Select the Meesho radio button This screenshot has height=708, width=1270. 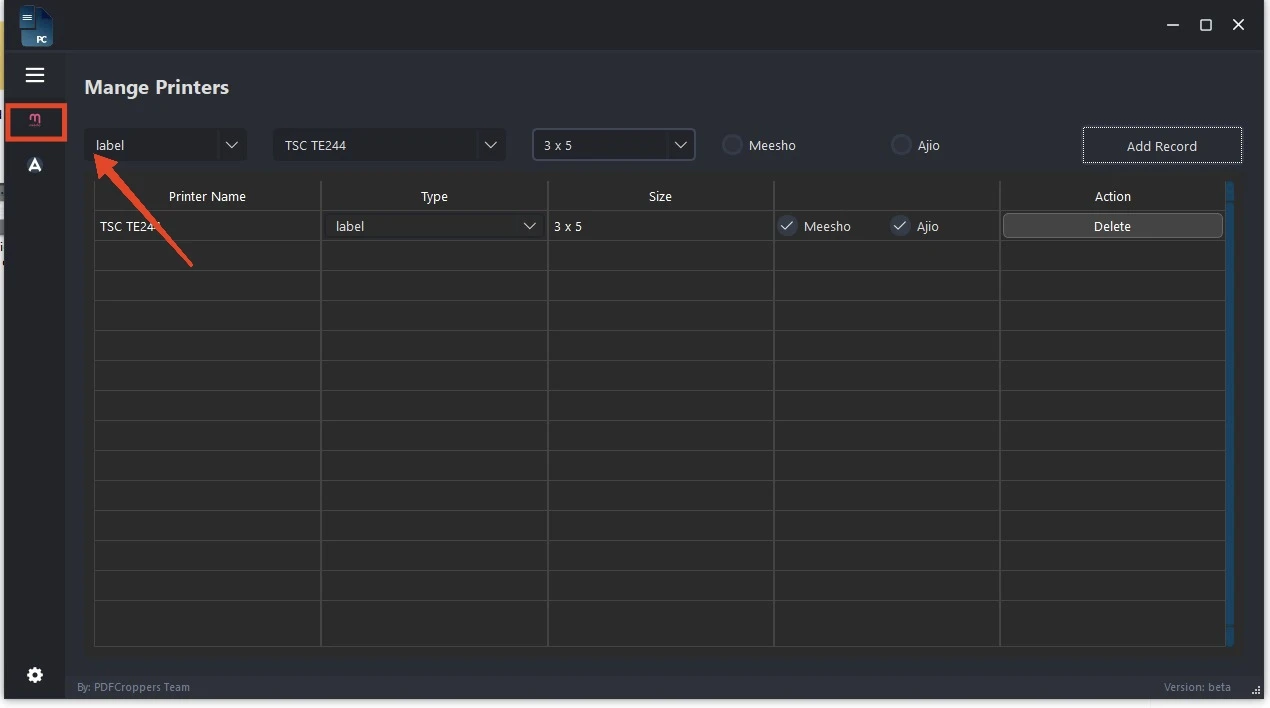point(733,145)
